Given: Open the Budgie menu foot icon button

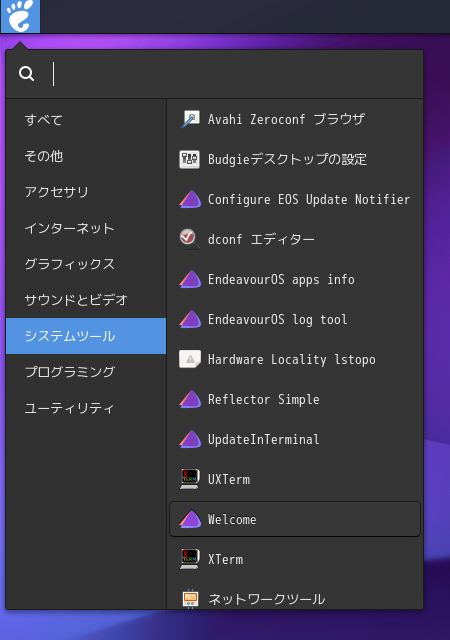Looking at the screenshot, I should [x=20, y=16].
